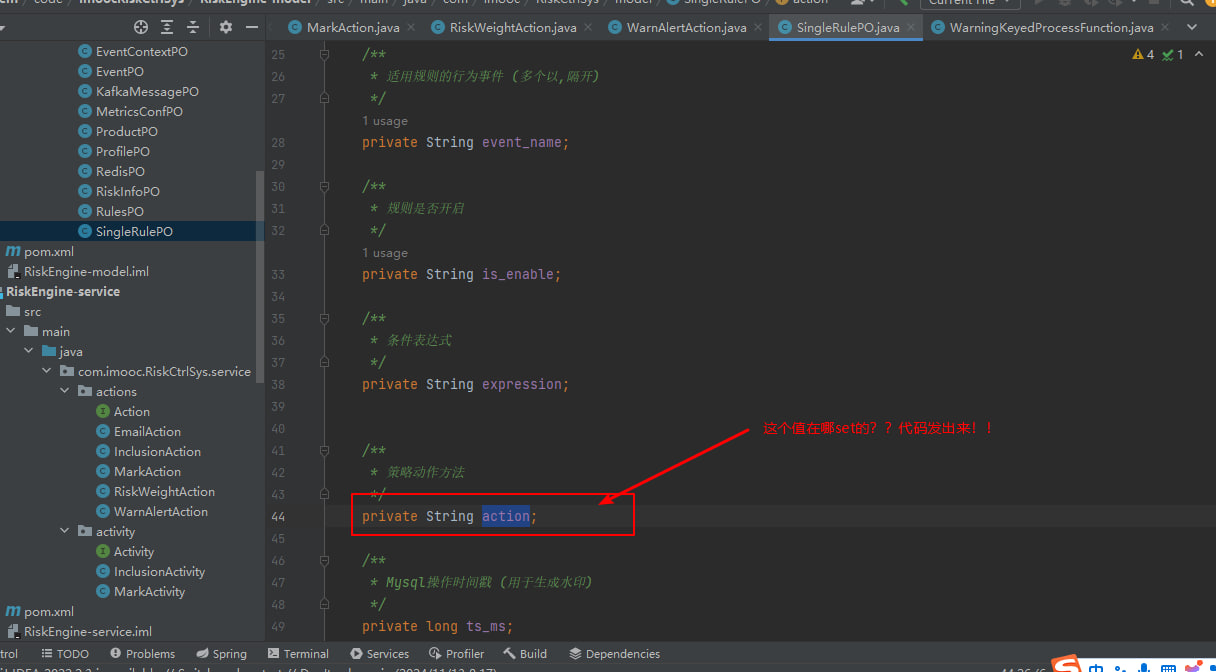1216x672 pixels.
Task: Close the SingleRulePO.java tab
Action: [x=911, y=28]
